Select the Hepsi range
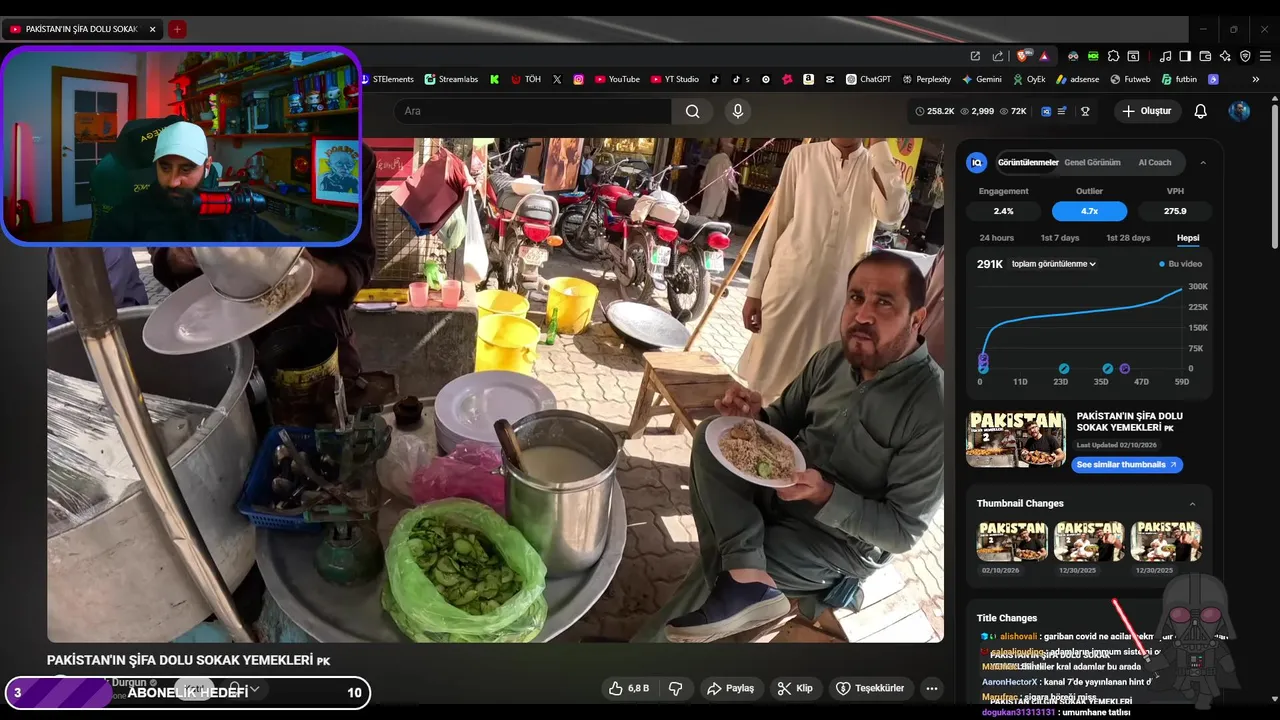Screen dimensions: 1280x720 click(x=1188, y=238)
